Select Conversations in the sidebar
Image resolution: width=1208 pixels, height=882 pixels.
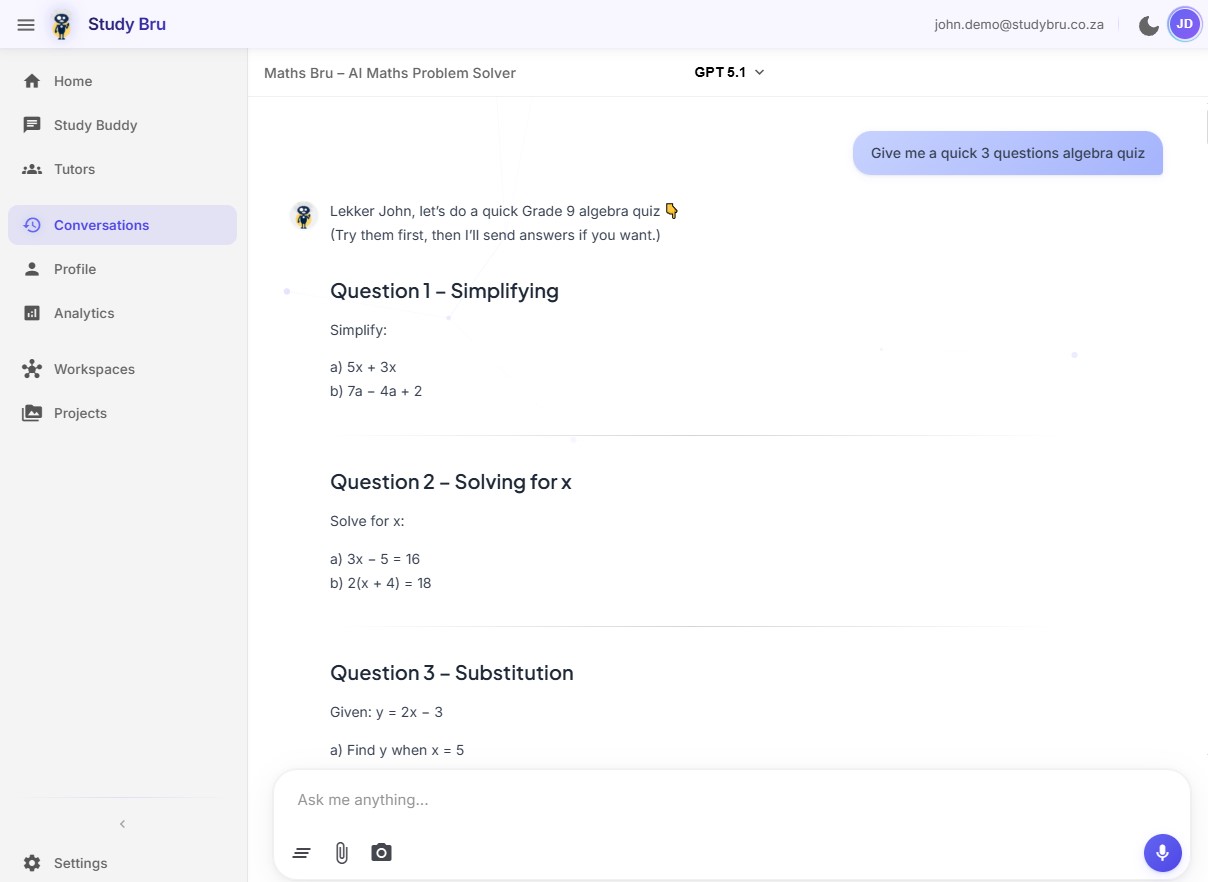click(101, 225)
